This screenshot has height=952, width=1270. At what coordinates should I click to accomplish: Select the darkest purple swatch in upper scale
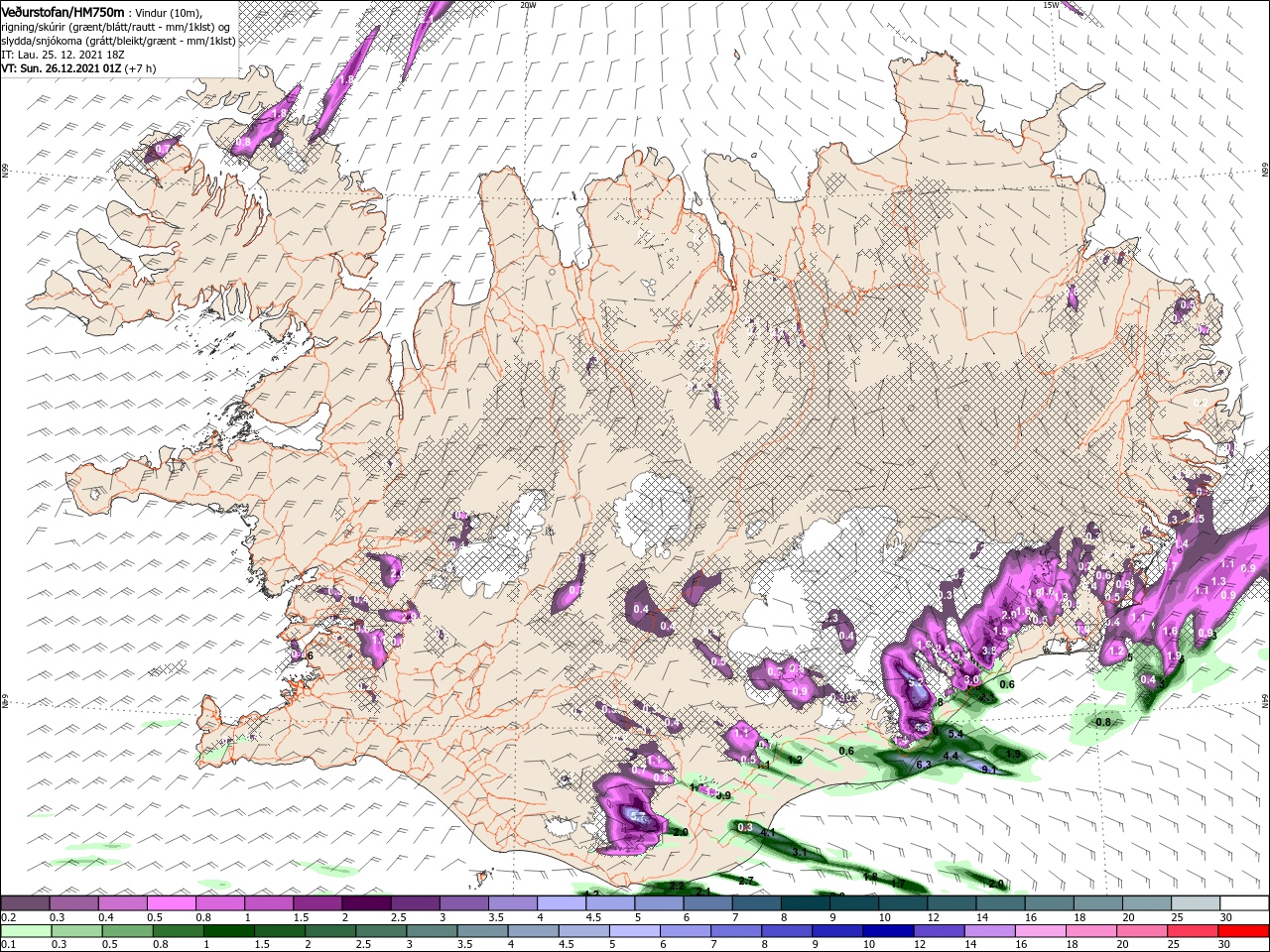coord(365,902)
